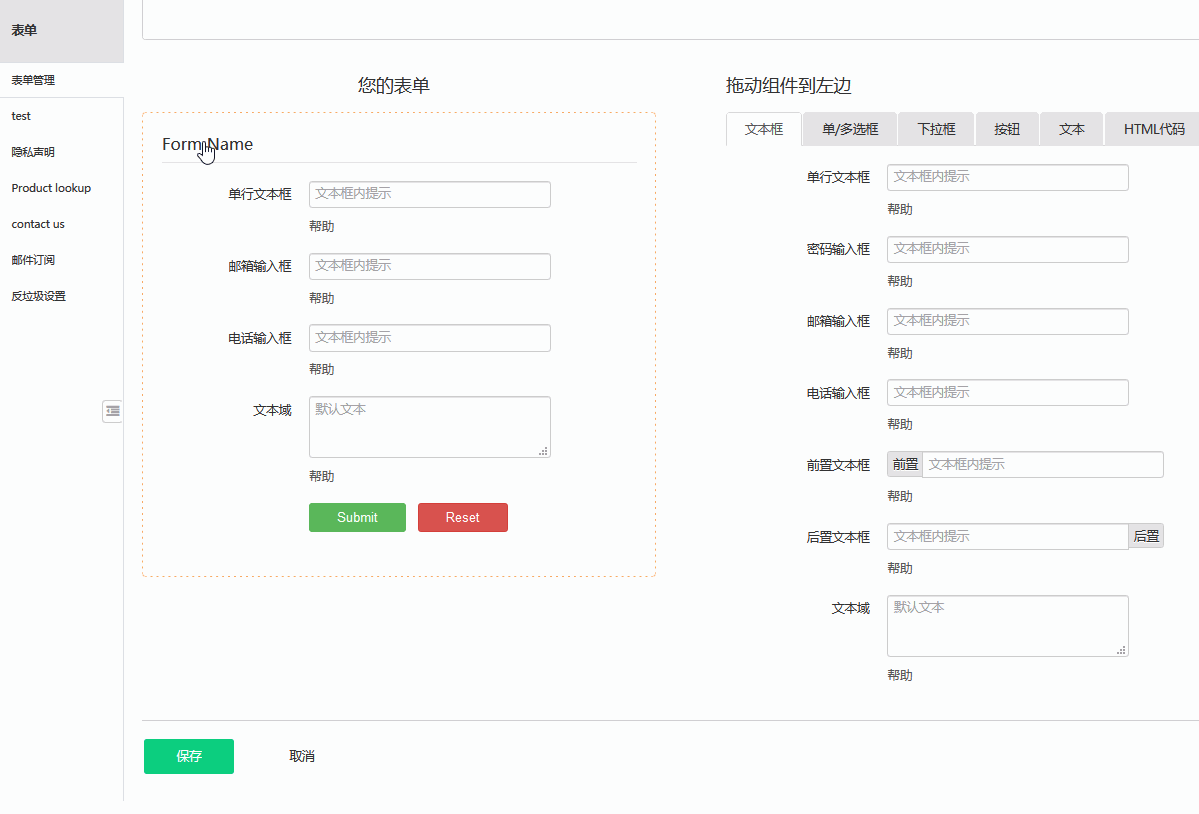Open 表单管理 in the sidebar
Viewport: 1199px width, 814px height.
click(33, 79)
